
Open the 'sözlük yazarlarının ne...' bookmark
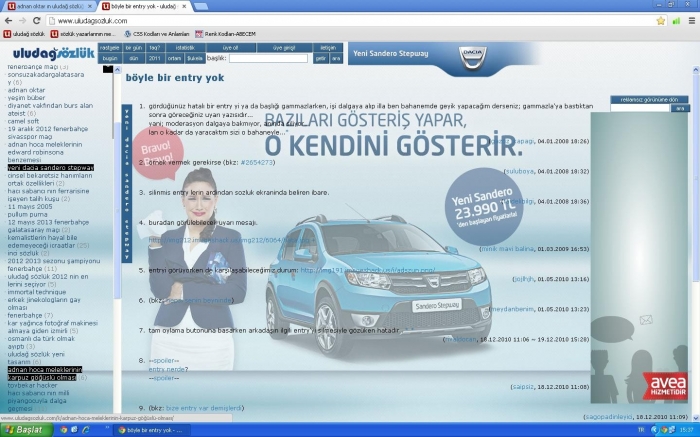(83, 34)
